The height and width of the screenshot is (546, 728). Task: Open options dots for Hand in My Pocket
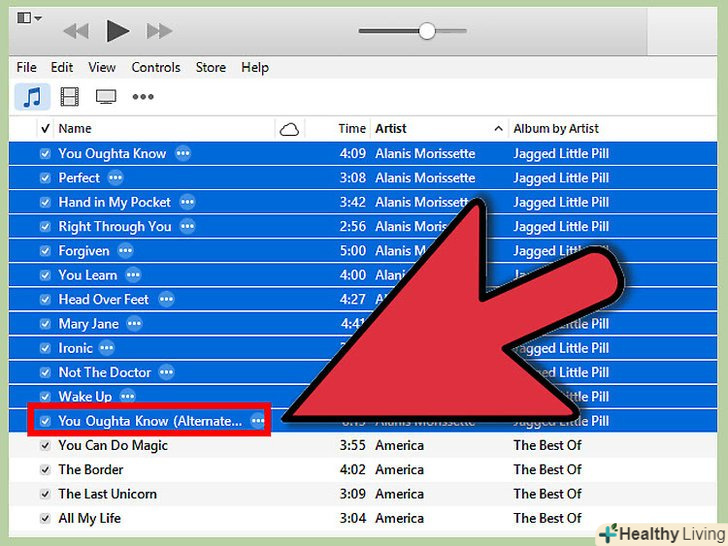[187, 202]
